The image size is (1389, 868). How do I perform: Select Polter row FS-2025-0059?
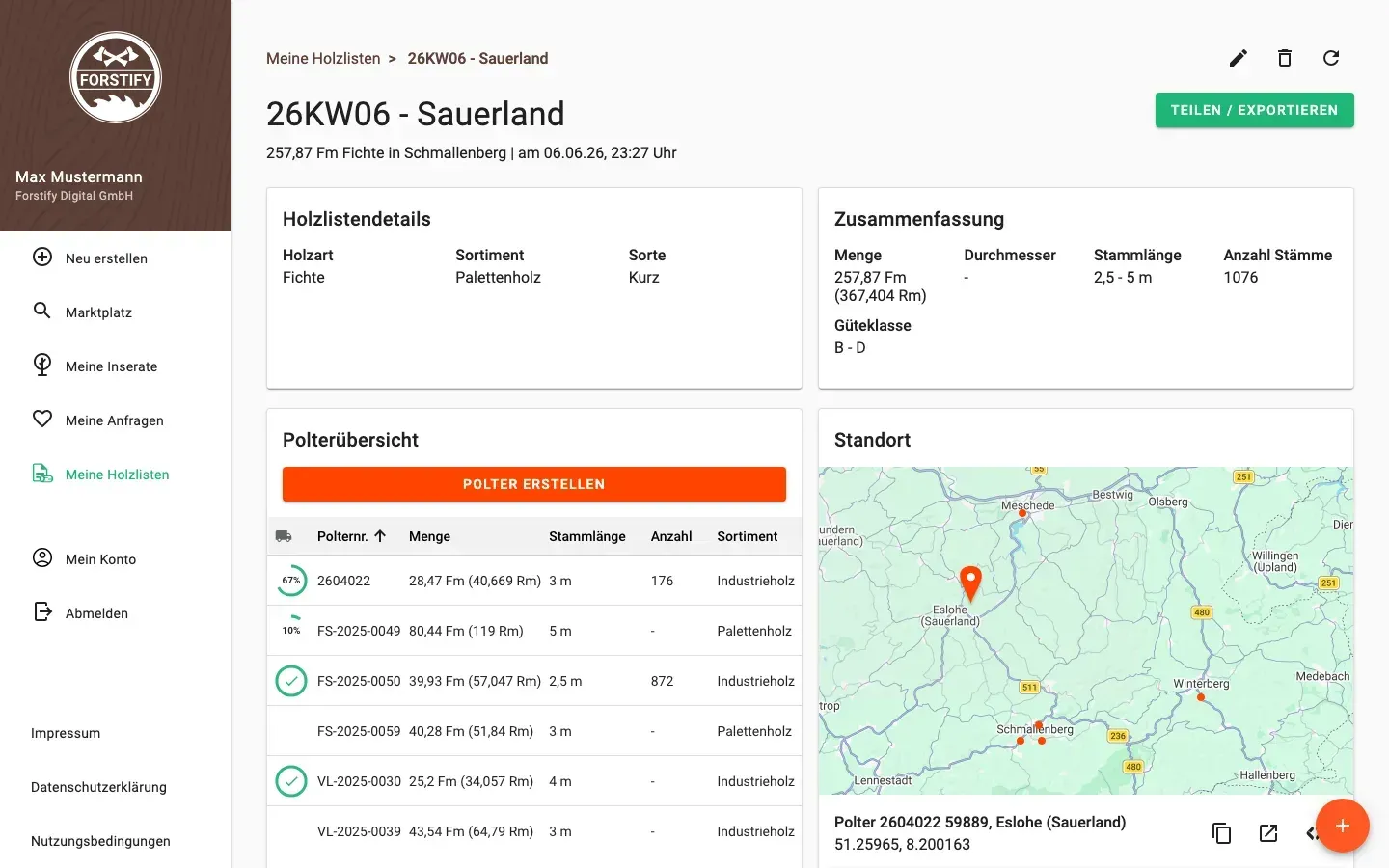pos(534,731)
